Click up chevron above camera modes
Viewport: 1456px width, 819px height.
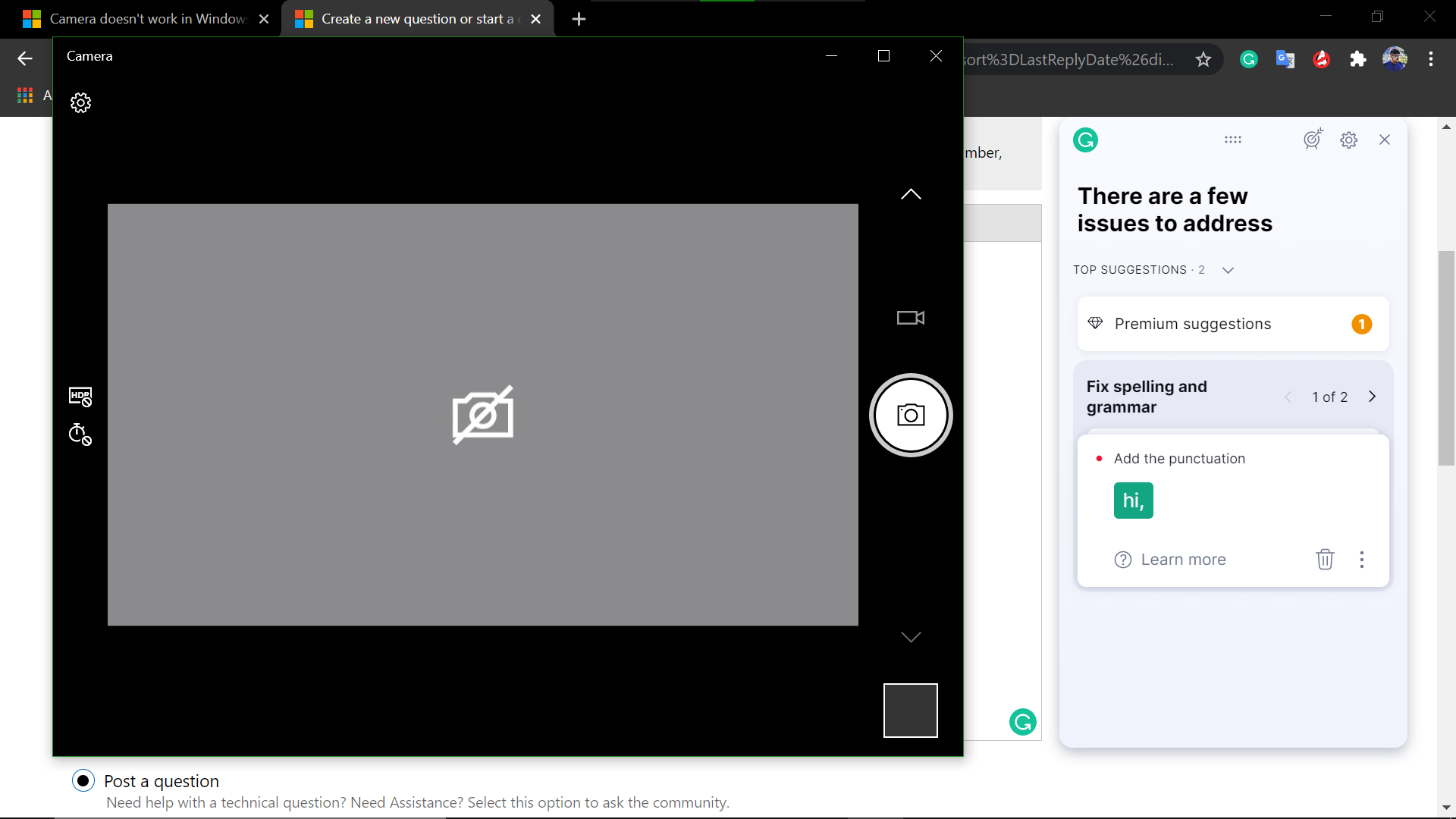(x=910, y=194)
